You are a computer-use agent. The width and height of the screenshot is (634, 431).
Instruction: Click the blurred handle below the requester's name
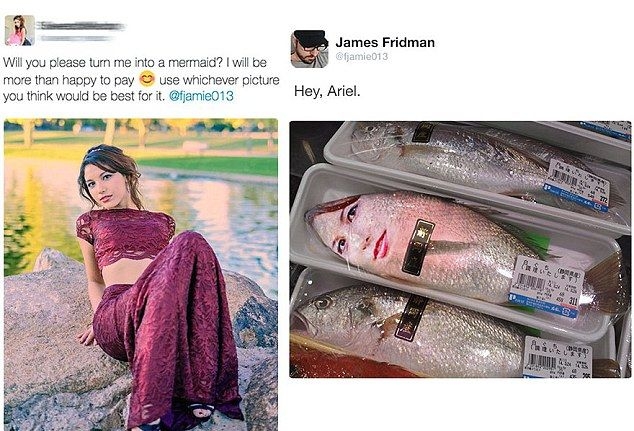click(77, 38)
